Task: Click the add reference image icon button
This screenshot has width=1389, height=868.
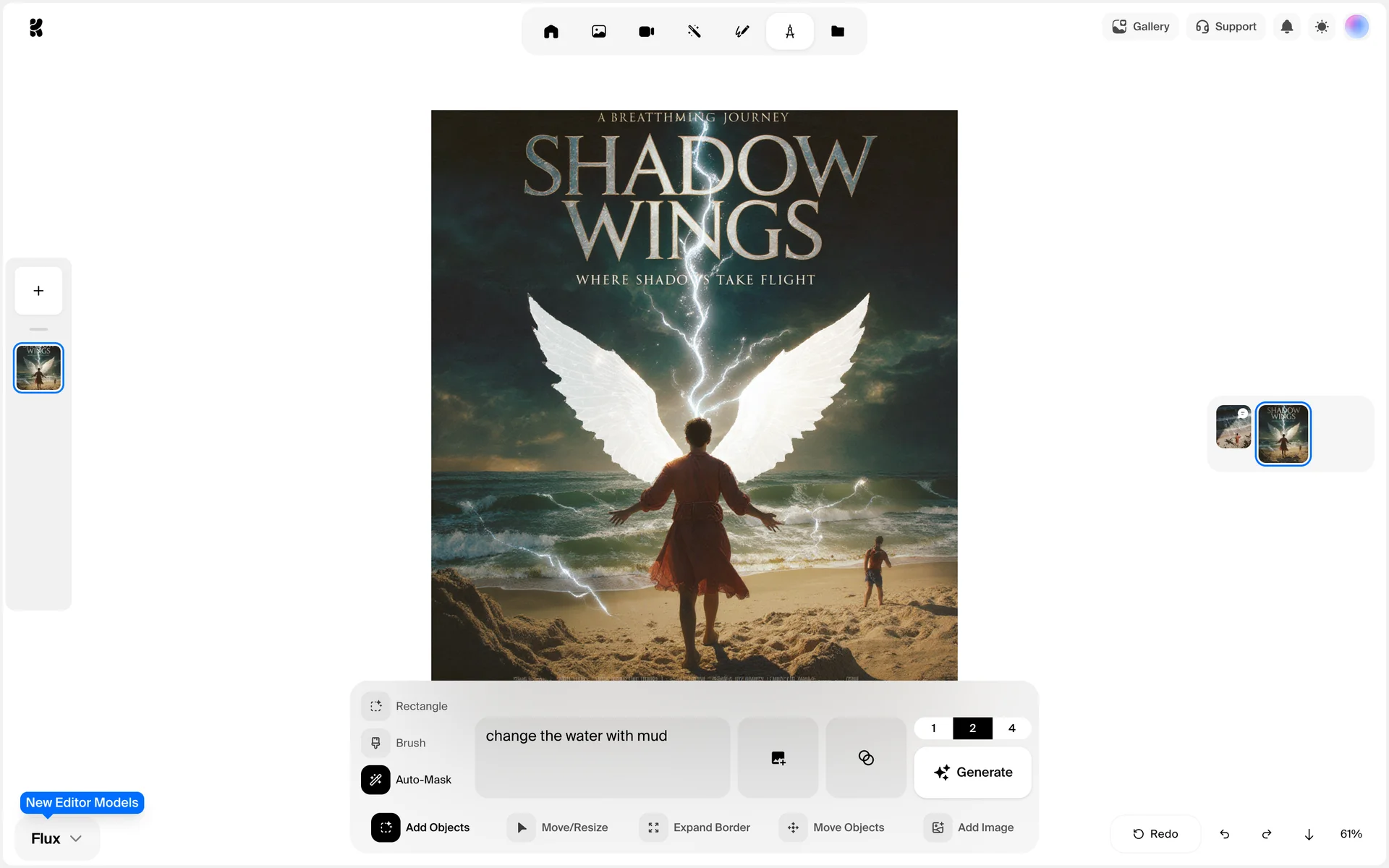Action: point(778,757)
